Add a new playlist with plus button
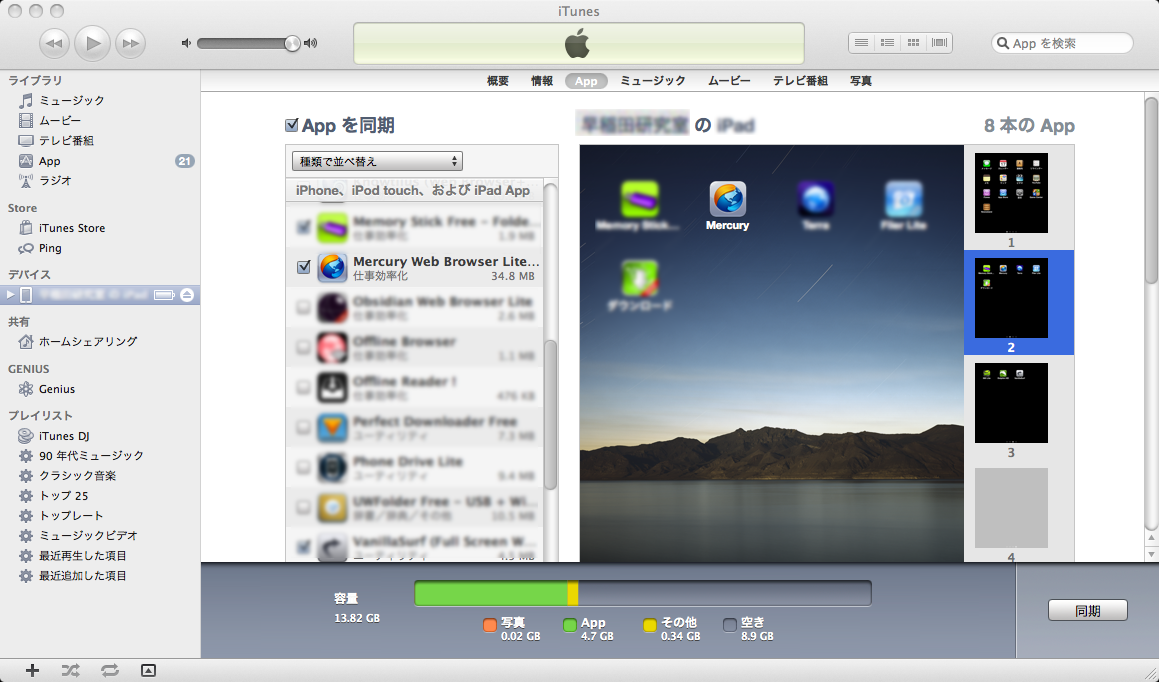Image resolution: width=1159 pixels, height=682 pixels. click(x=32, y=670)
